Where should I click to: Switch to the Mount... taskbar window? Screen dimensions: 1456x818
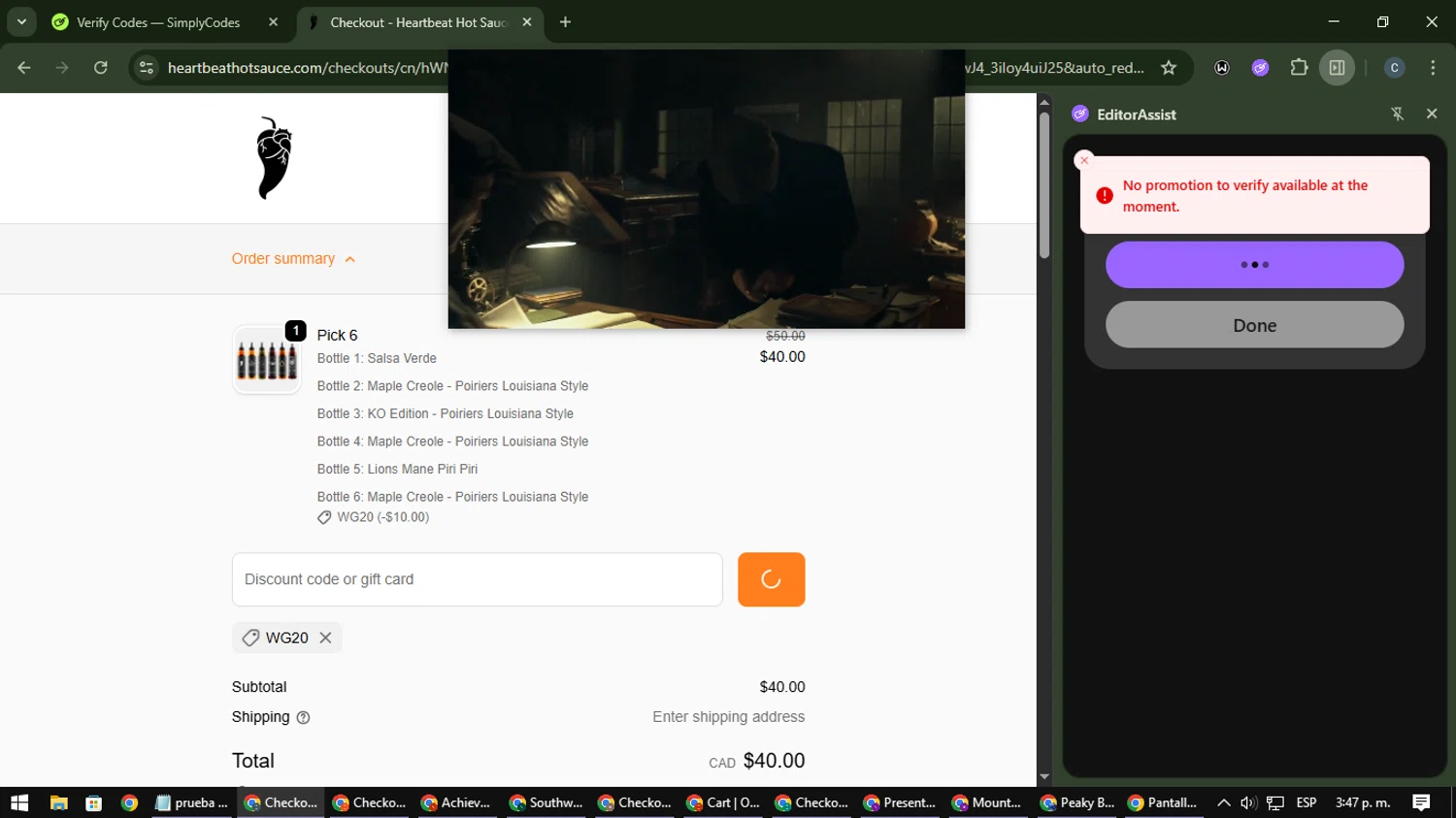(x=987, y=802)
